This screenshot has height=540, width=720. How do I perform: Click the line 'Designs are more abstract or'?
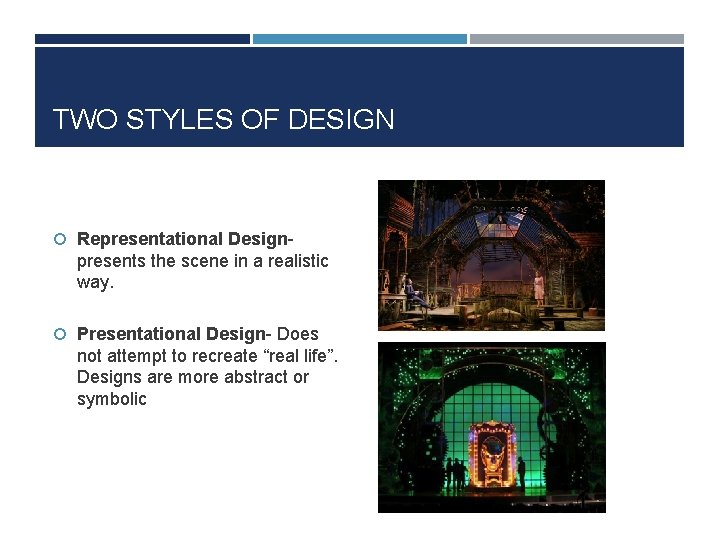[193, 377]
